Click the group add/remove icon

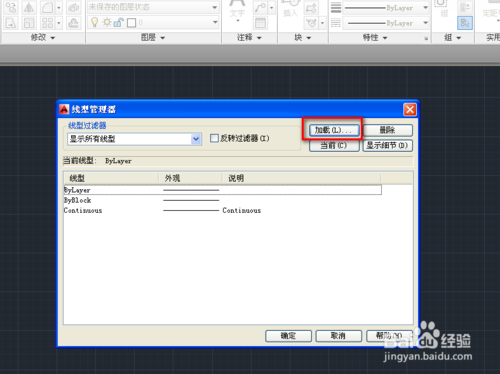tap(465, 7)
